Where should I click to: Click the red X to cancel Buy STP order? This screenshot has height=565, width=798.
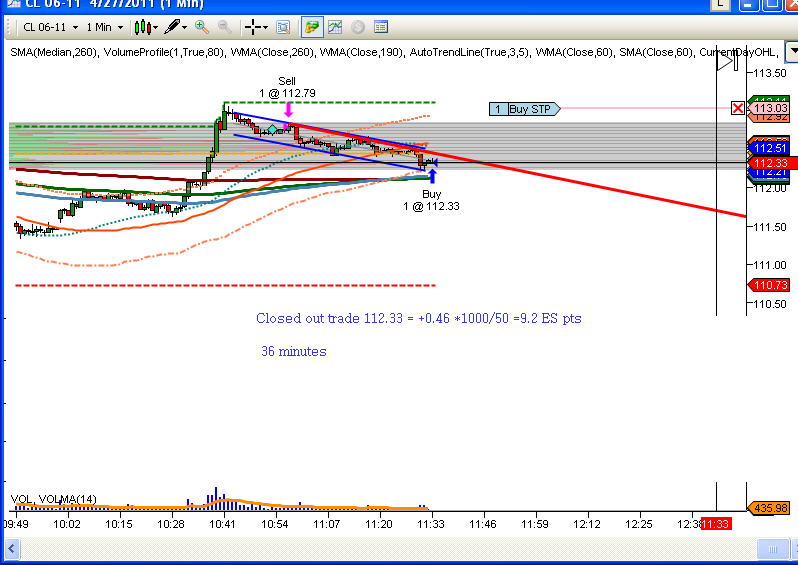pyautogui.click(x=737, y=108)
